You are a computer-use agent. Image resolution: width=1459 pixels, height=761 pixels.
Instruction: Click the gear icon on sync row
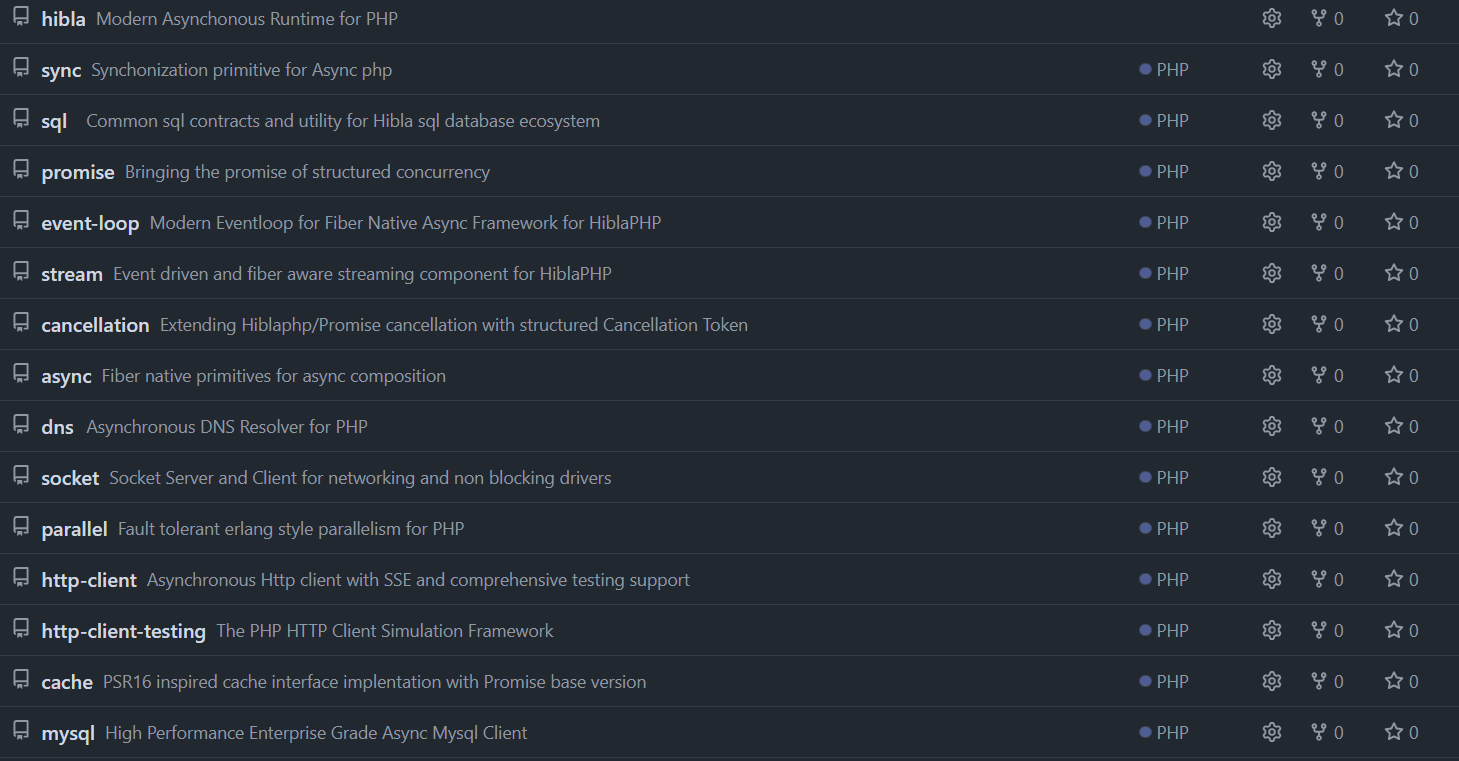1272,69
